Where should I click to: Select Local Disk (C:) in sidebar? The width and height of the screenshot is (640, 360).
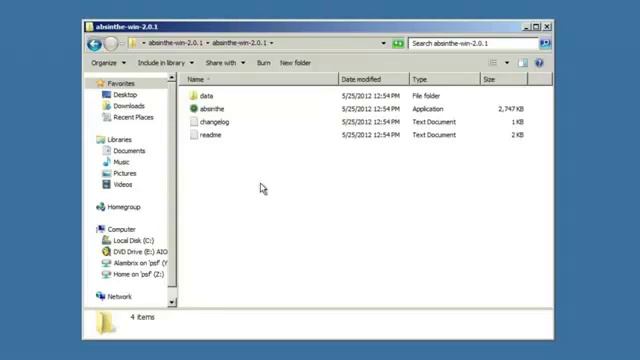click(128, 240)
